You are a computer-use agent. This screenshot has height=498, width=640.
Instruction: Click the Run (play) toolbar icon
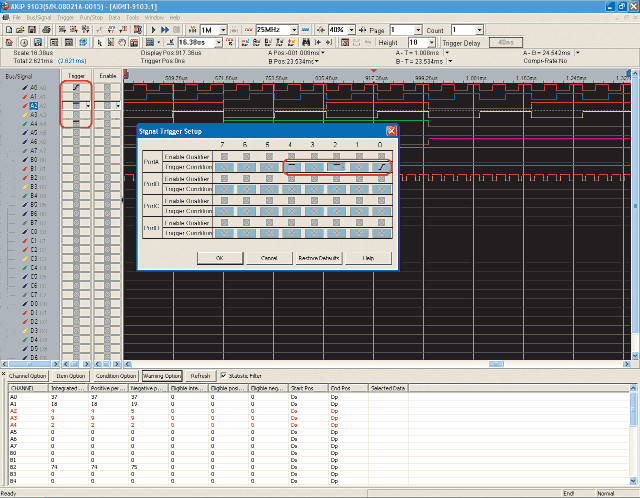tap(152, 31)
